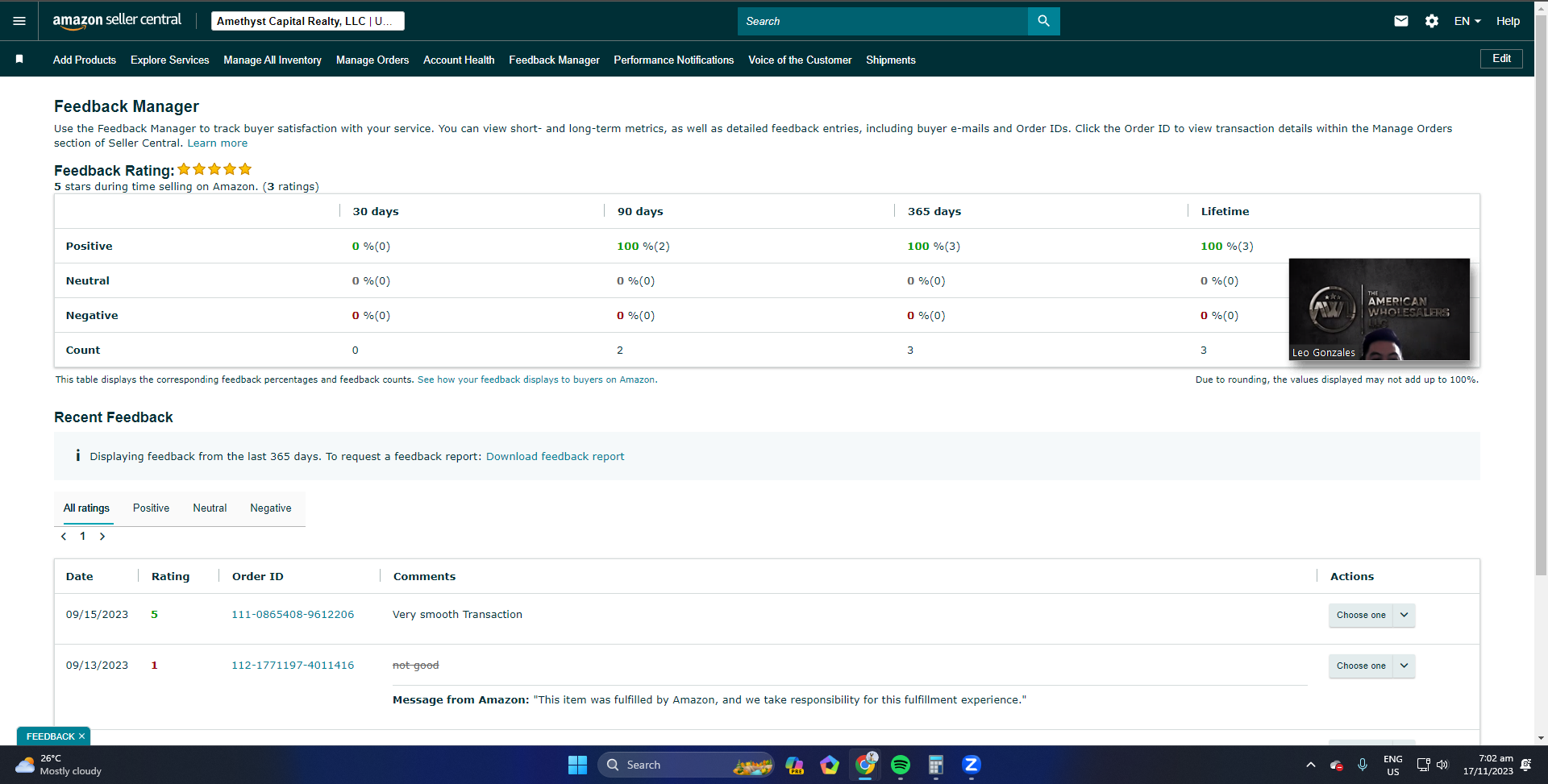
Task: Open the notifications bell in tray
Action: [x=1525, y=765]
